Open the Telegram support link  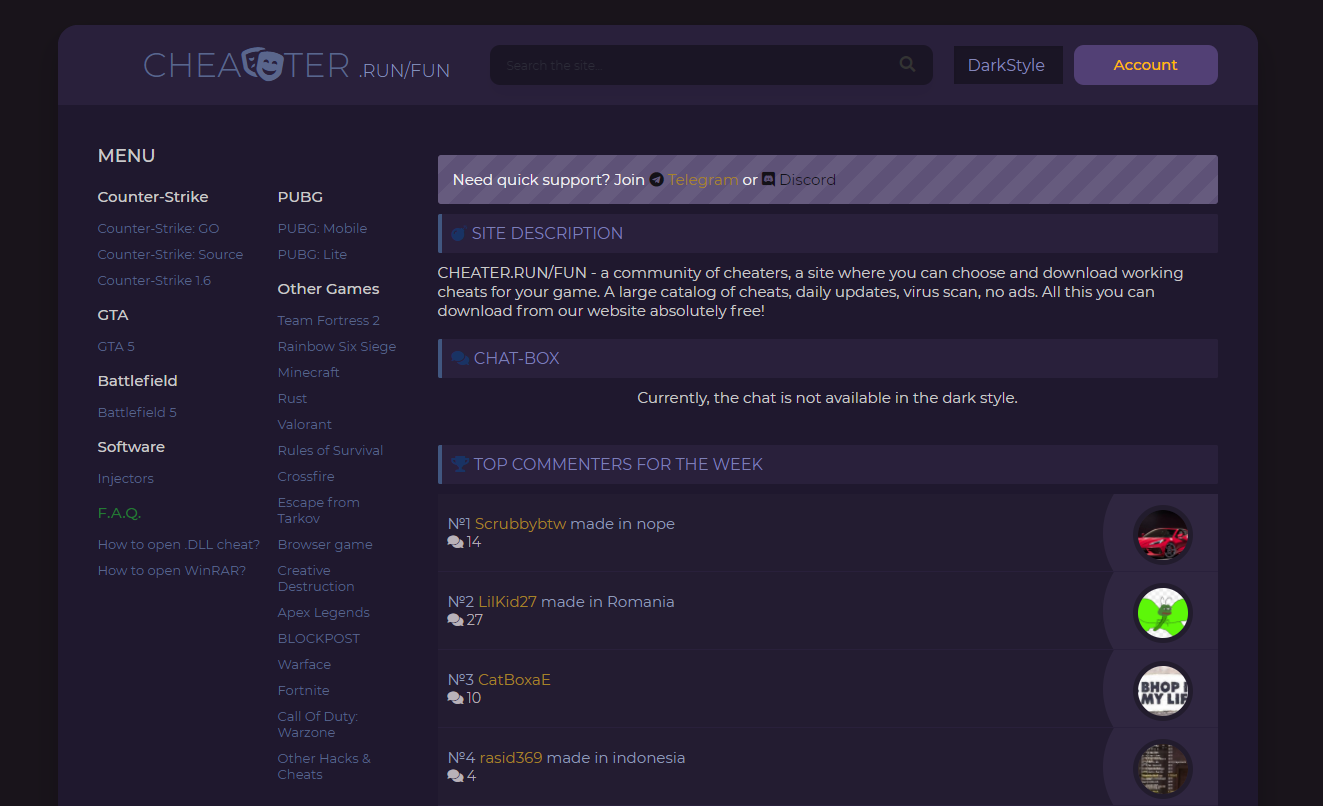[703, 180]
